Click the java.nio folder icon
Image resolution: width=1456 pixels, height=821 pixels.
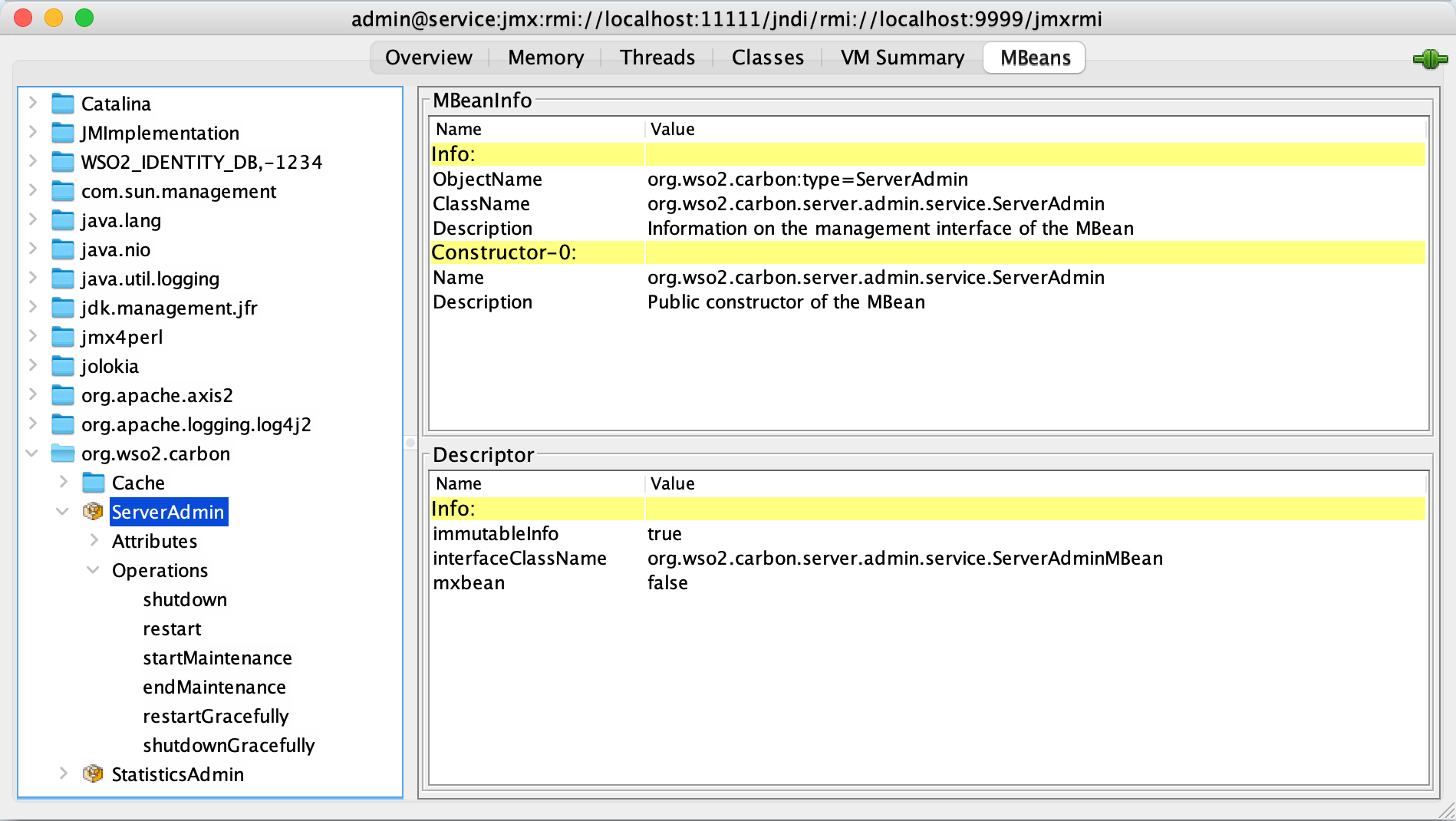point(63,249)
